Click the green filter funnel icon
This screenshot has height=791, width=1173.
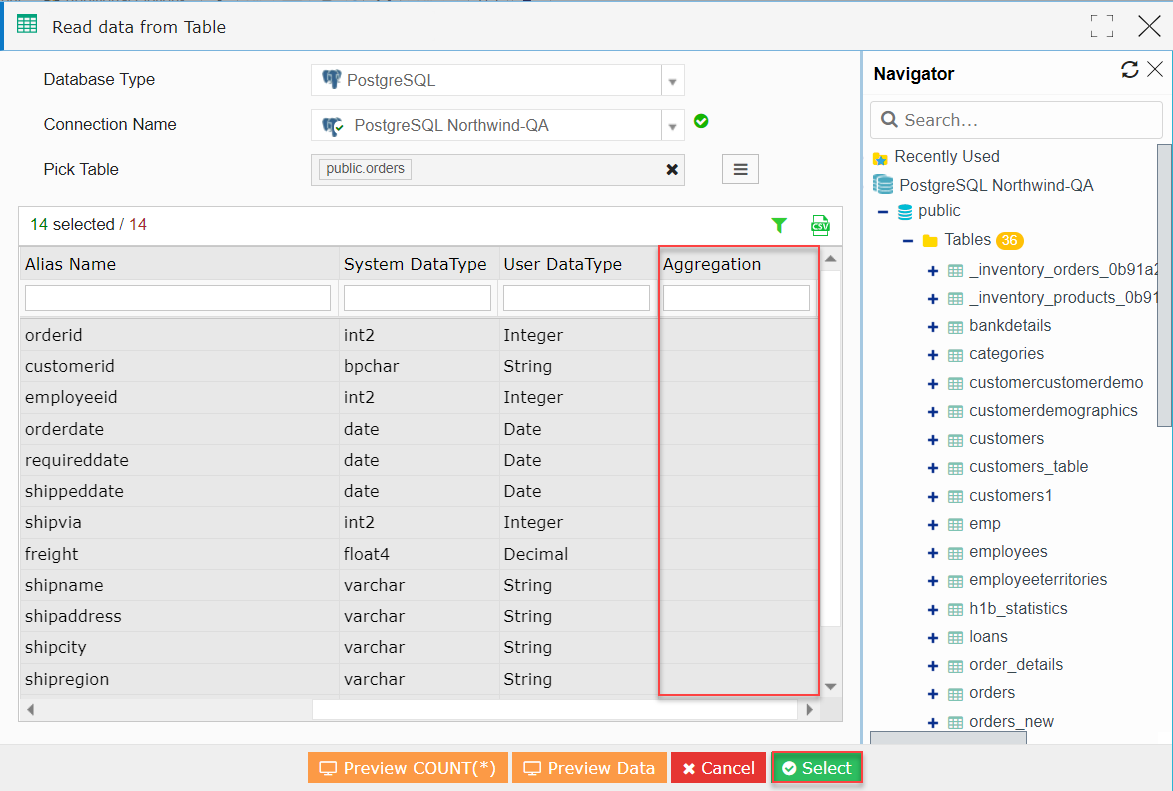(779, 225)
